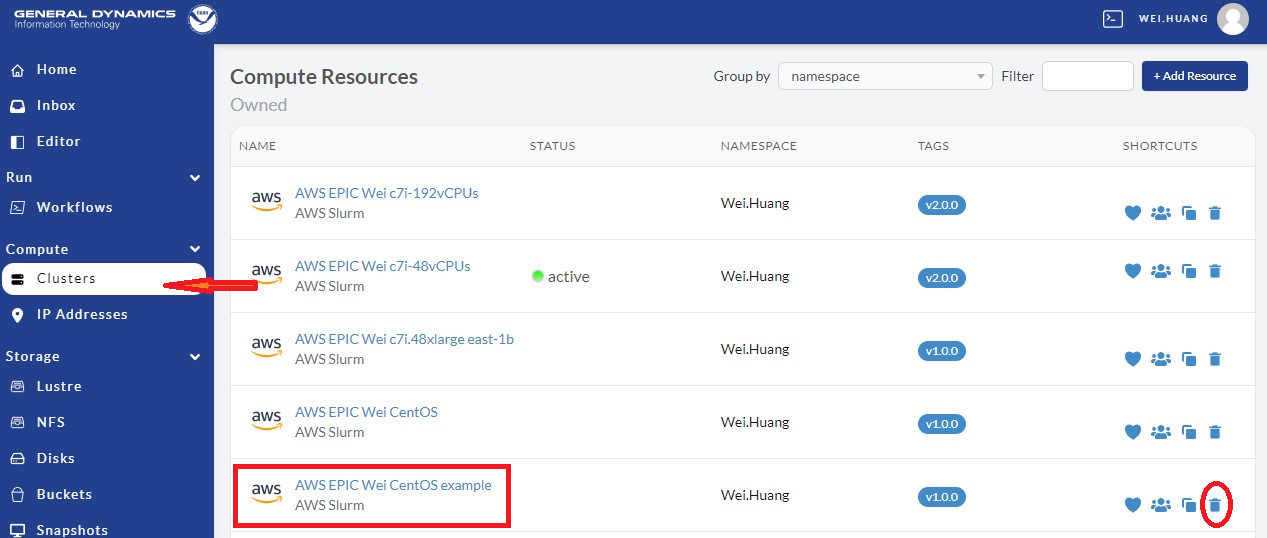
Task: Click share icon in AWS EPIC Wei CentOS row
Action: pos(1161,432)
